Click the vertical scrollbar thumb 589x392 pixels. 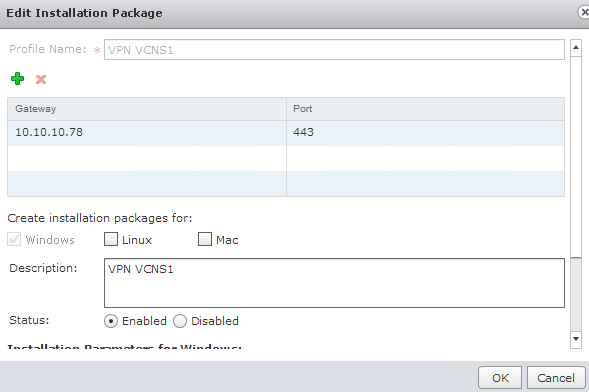click(576, 157)
